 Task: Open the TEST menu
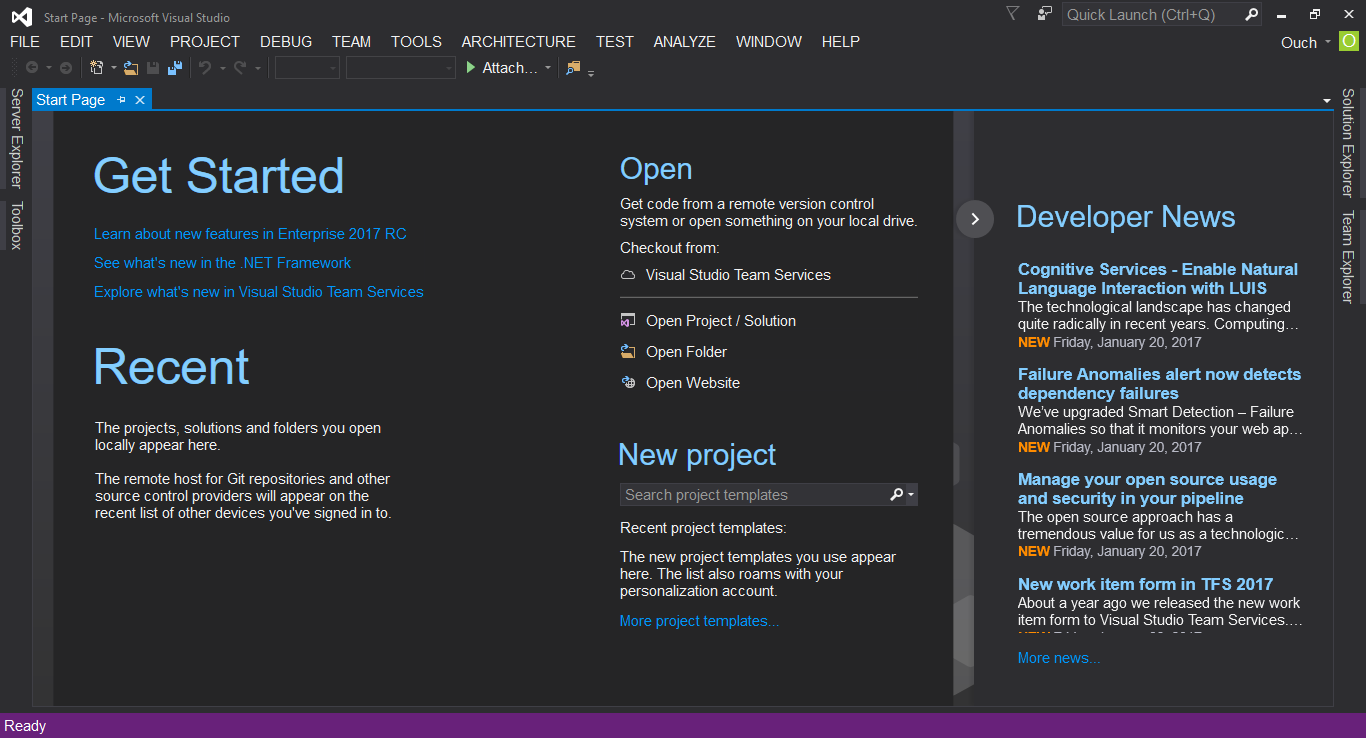click(615, 42)
